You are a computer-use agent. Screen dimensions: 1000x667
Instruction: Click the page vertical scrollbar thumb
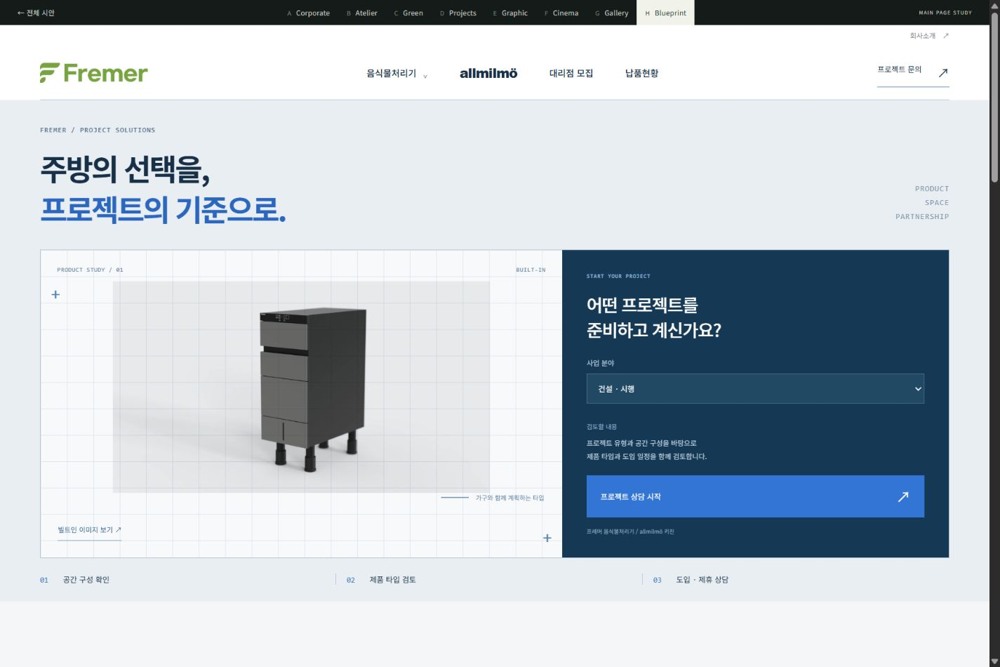click(x=994, y=96)
